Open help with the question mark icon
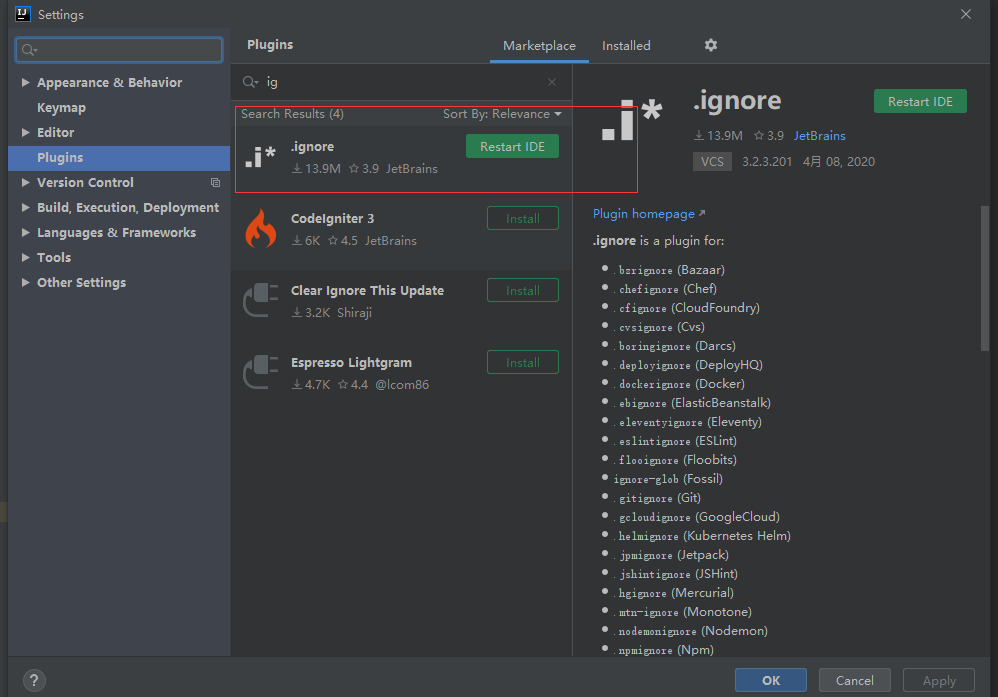 pos(34,680)
